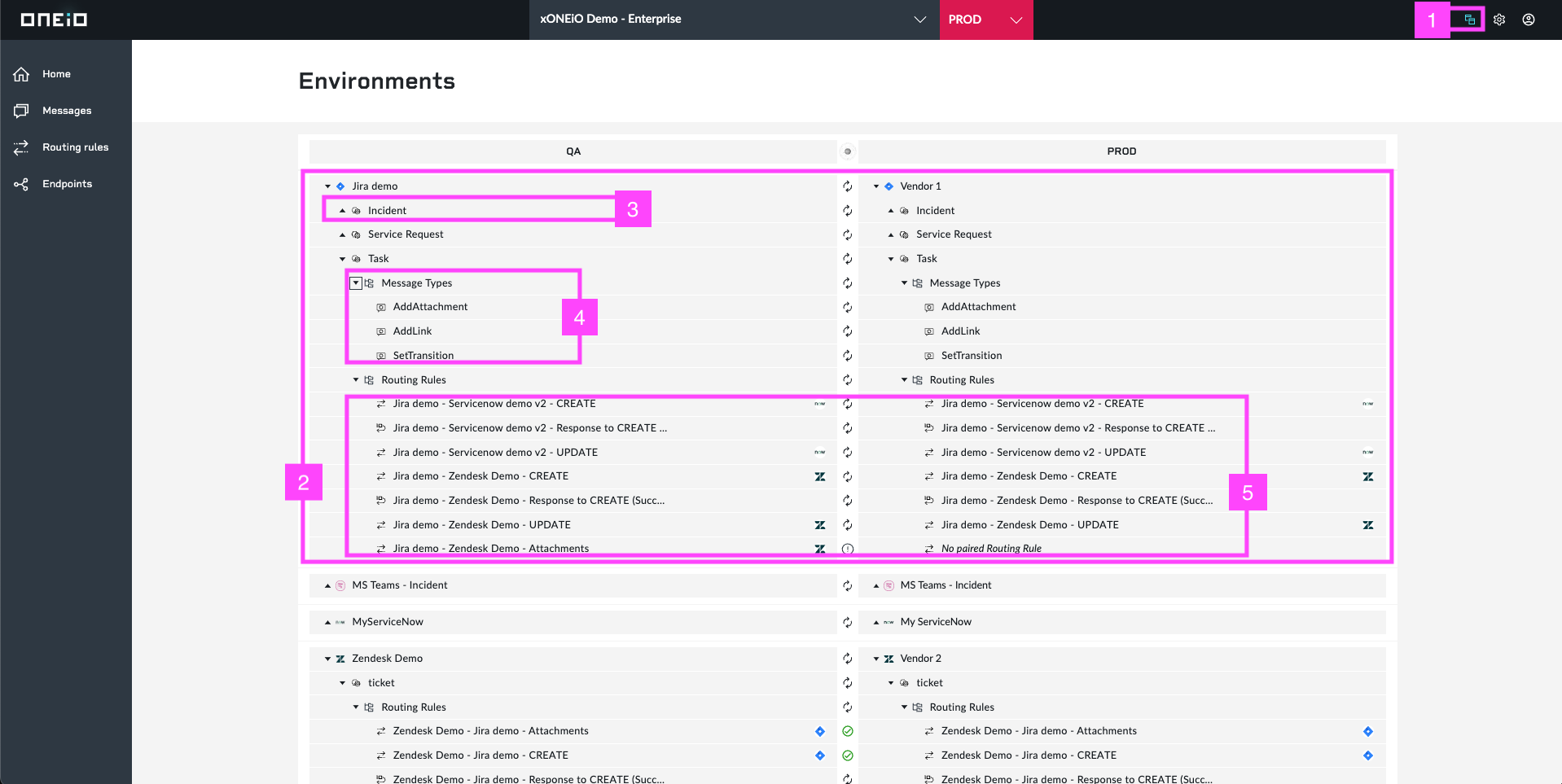Collapse the ticket node in QA

(343, 683)
